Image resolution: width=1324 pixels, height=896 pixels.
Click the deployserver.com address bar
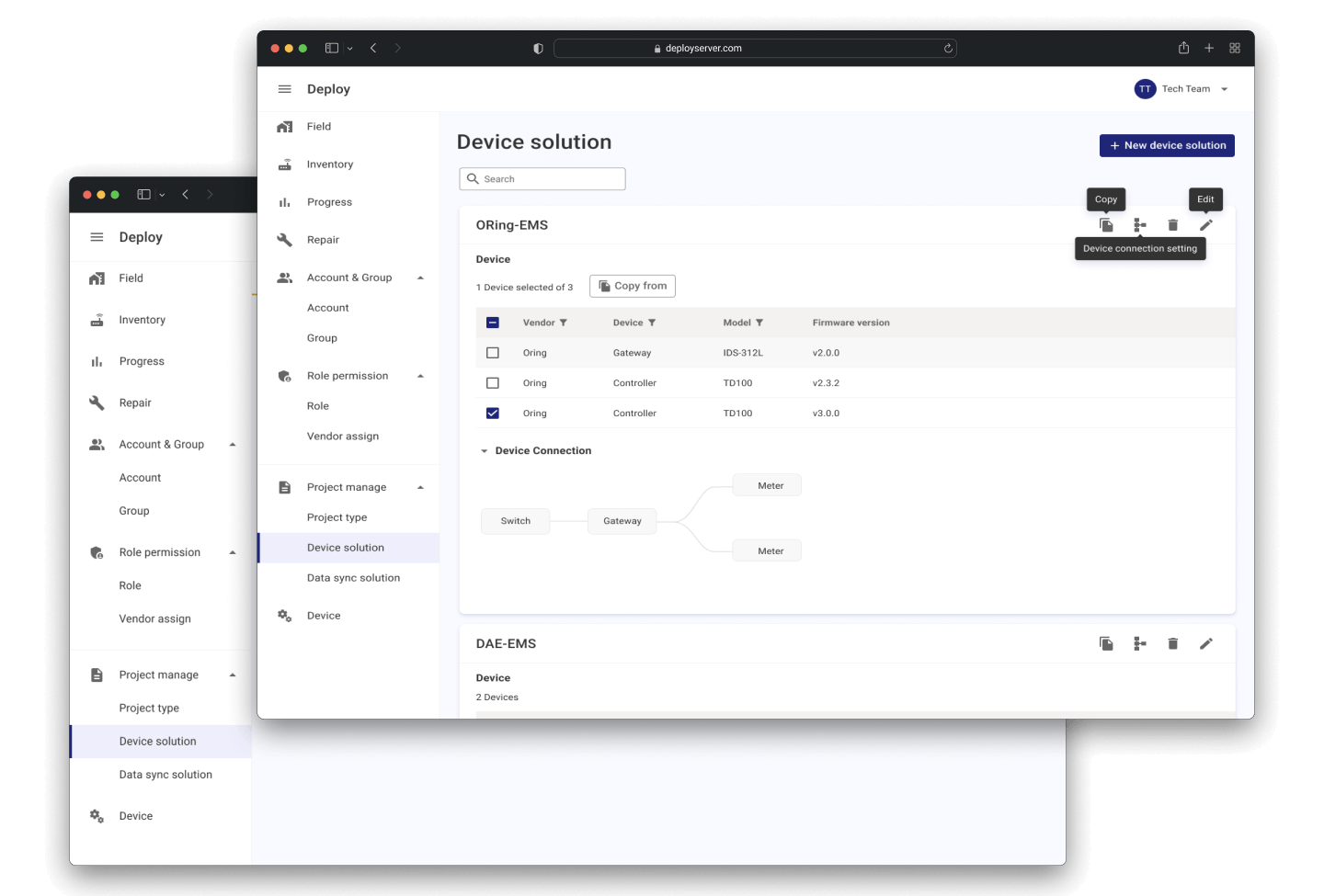coord(755,49)
